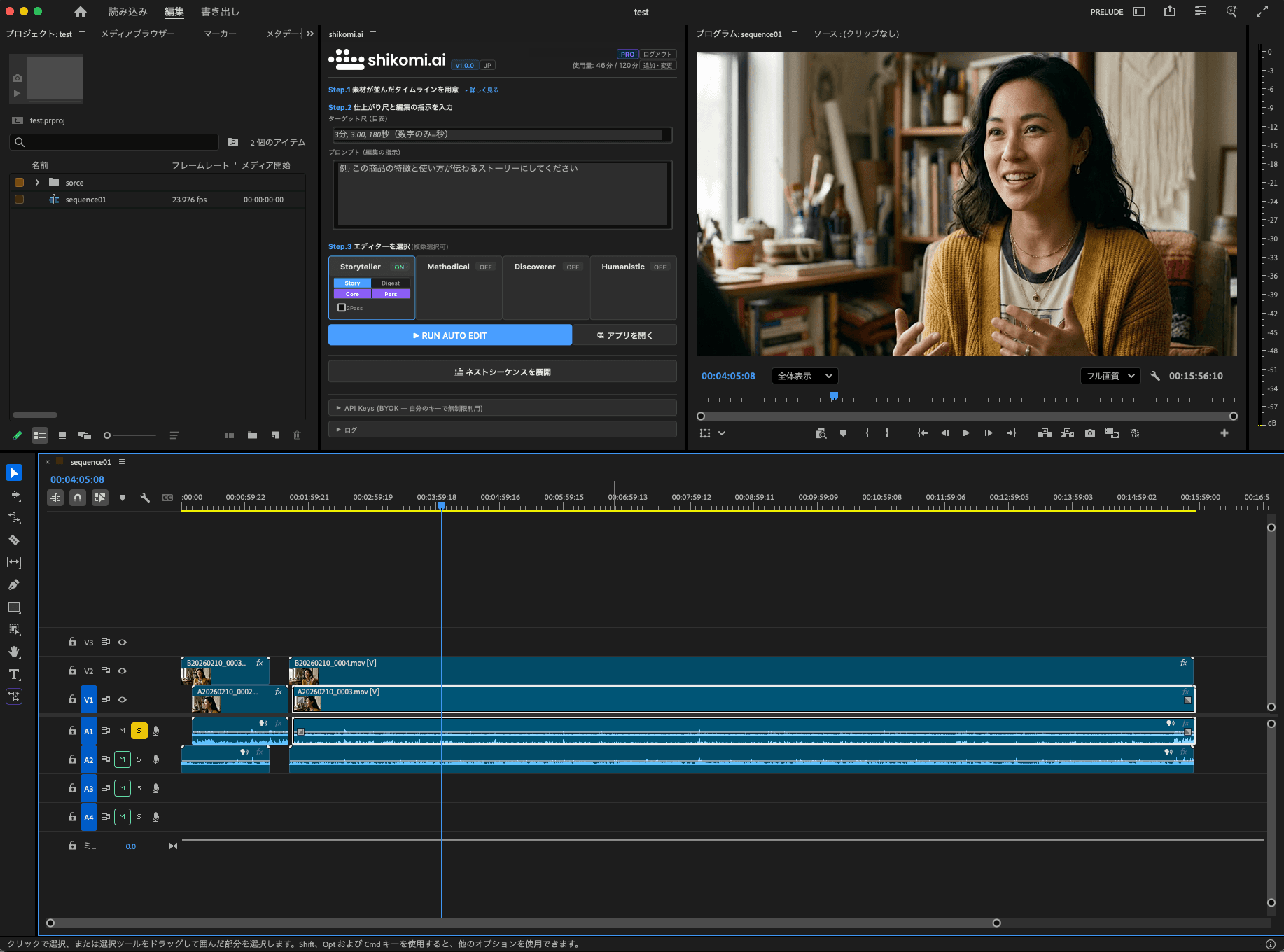Open the 全体表示 zoom level dropdown

804,376
